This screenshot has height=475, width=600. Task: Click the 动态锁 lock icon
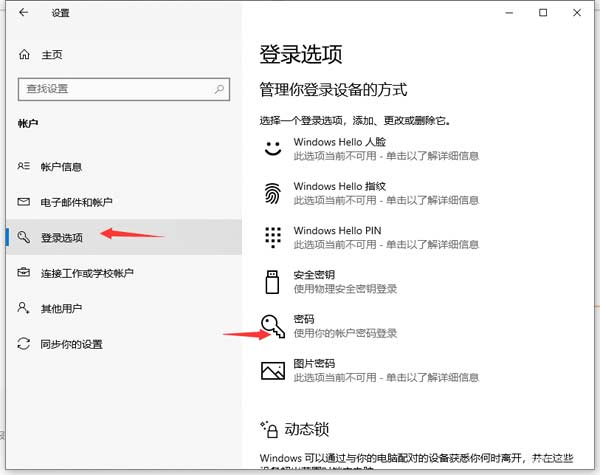tap(269, 429)
